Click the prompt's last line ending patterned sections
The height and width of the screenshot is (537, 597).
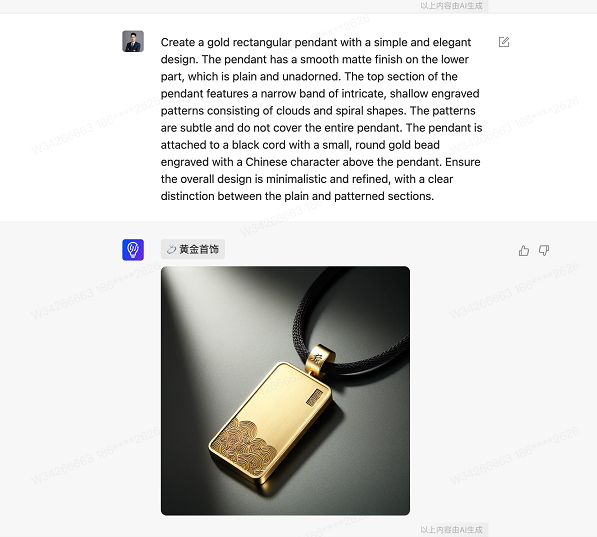click(x=297, y=196)
